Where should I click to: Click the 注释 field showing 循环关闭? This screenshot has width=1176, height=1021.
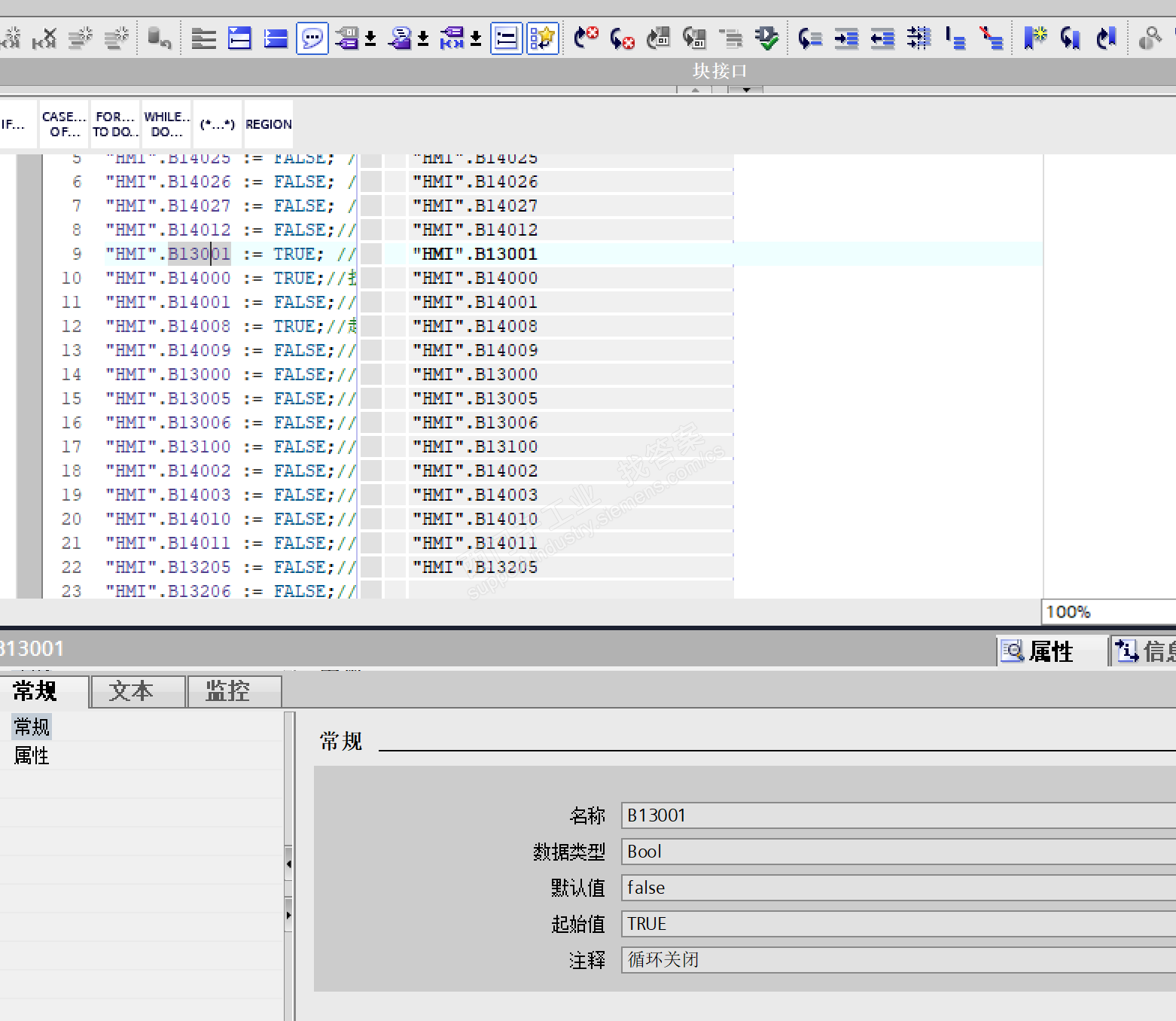tap(898, 960)
